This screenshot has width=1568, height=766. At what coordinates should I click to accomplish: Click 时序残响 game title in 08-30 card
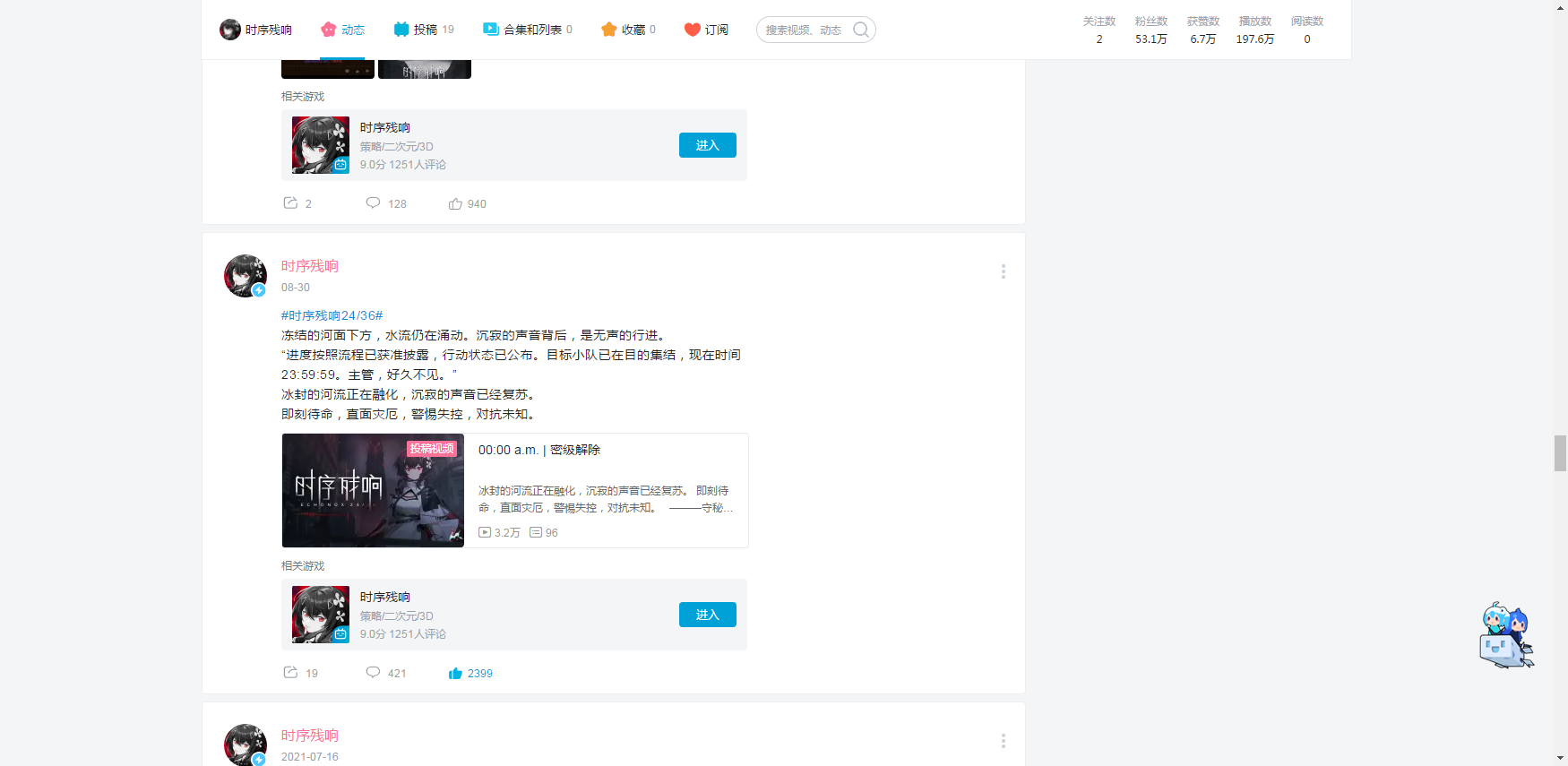coord(385,597)
